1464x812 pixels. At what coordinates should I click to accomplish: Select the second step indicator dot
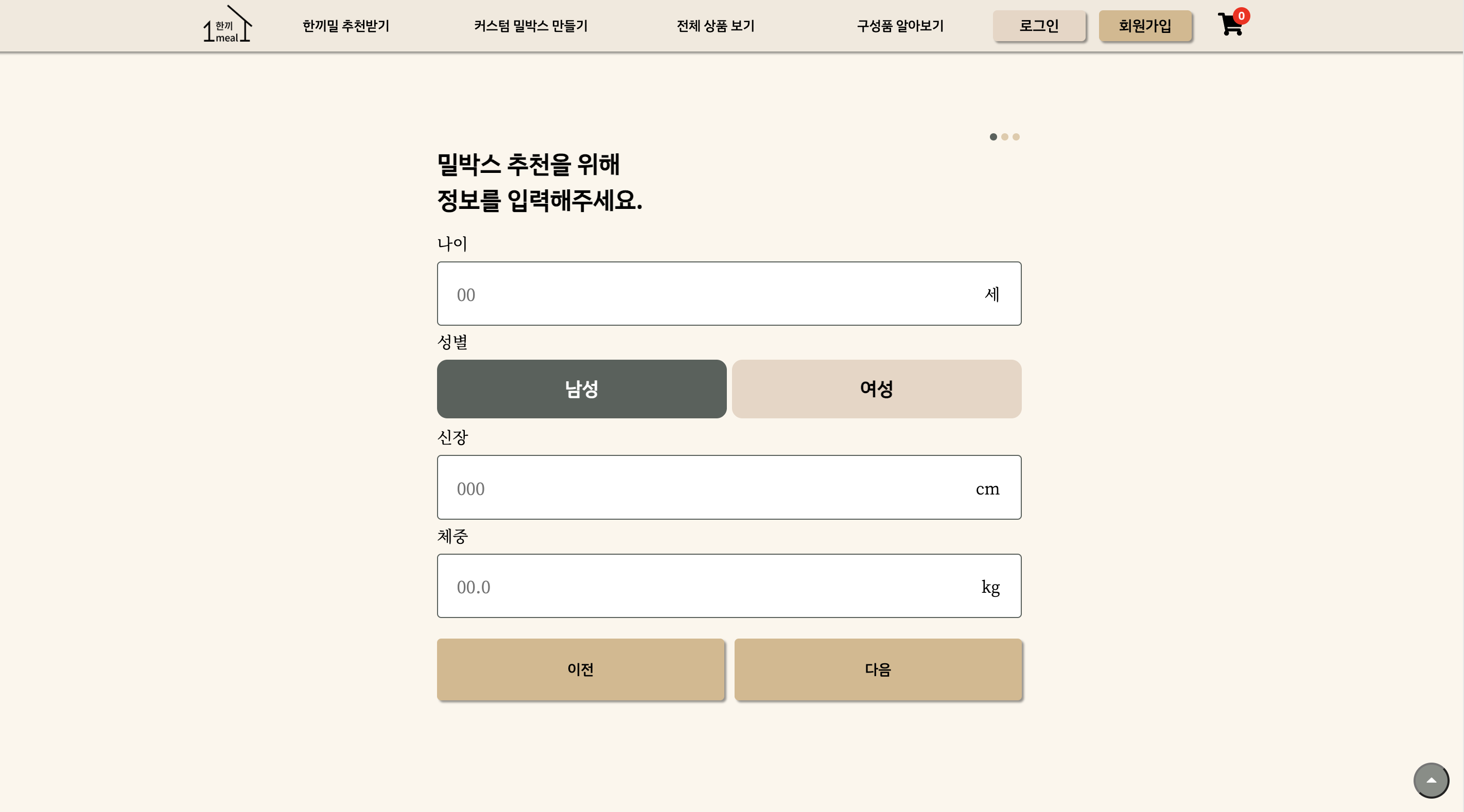[1005, 137]
